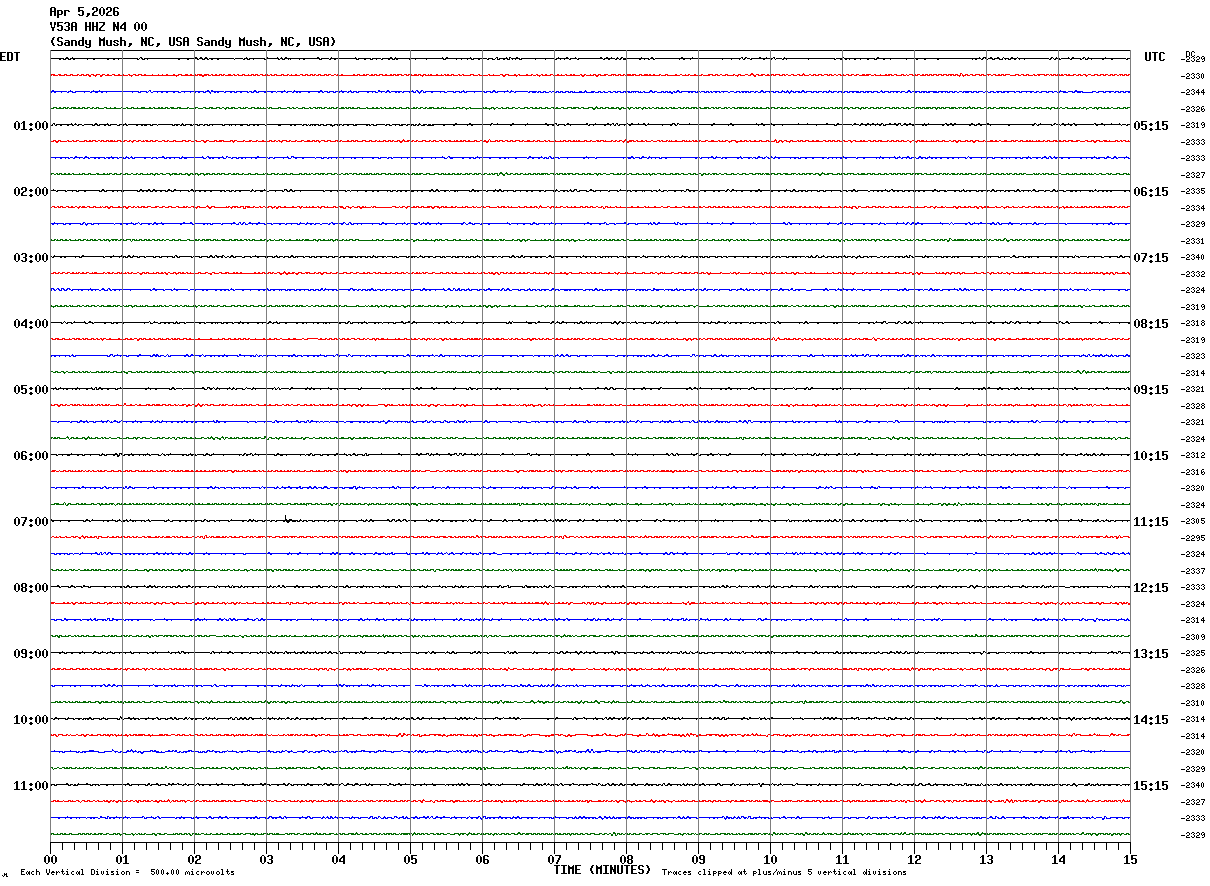Click the 08:15 UTC time label
This screenshot has height=886, width=1210.
(x=1151, y=324)
